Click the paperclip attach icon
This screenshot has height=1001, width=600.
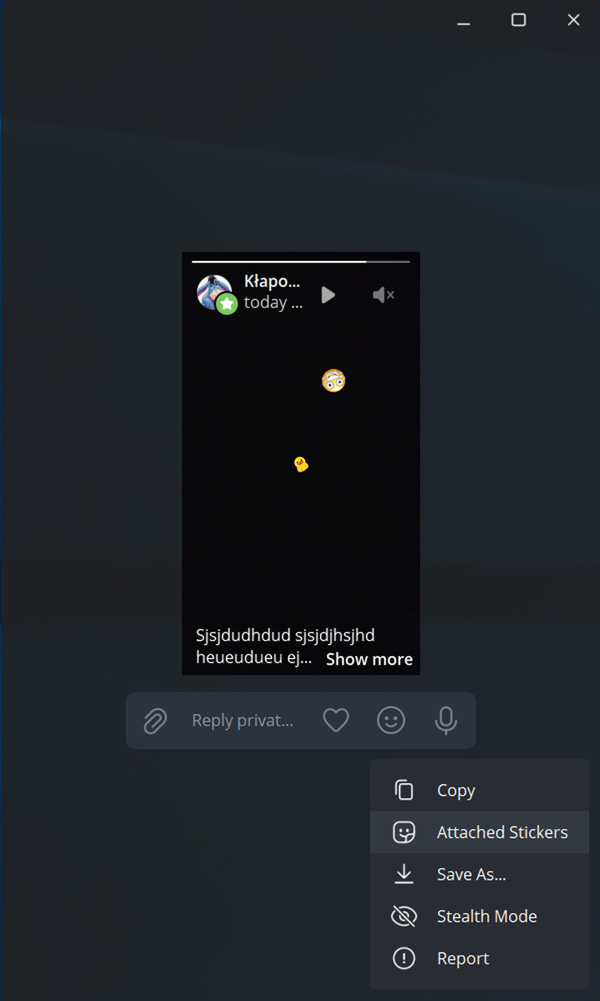(x=155, y=721)
